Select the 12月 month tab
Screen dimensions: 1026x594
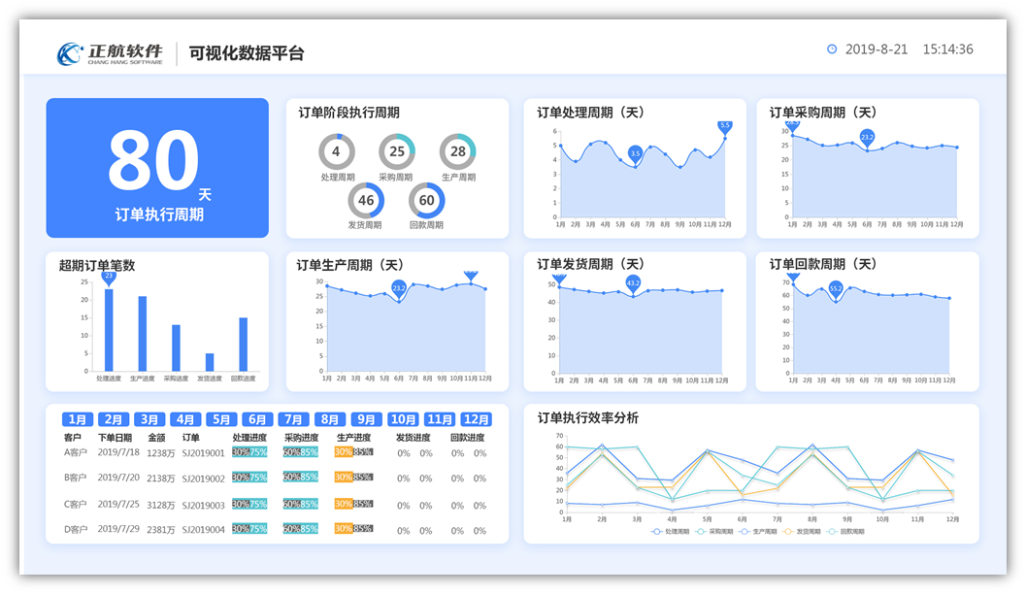pos(475,420)
